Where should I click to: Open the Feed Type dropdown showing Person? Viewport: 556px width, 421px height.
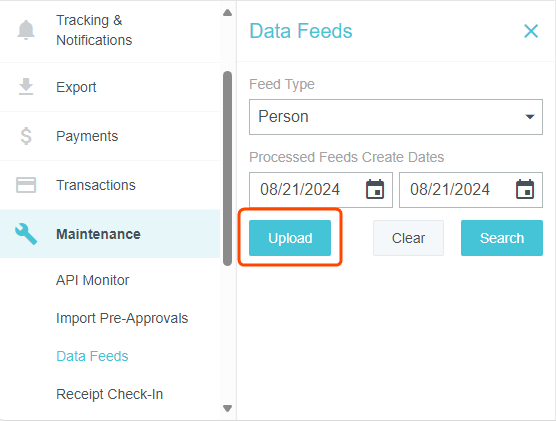[396, 117]
